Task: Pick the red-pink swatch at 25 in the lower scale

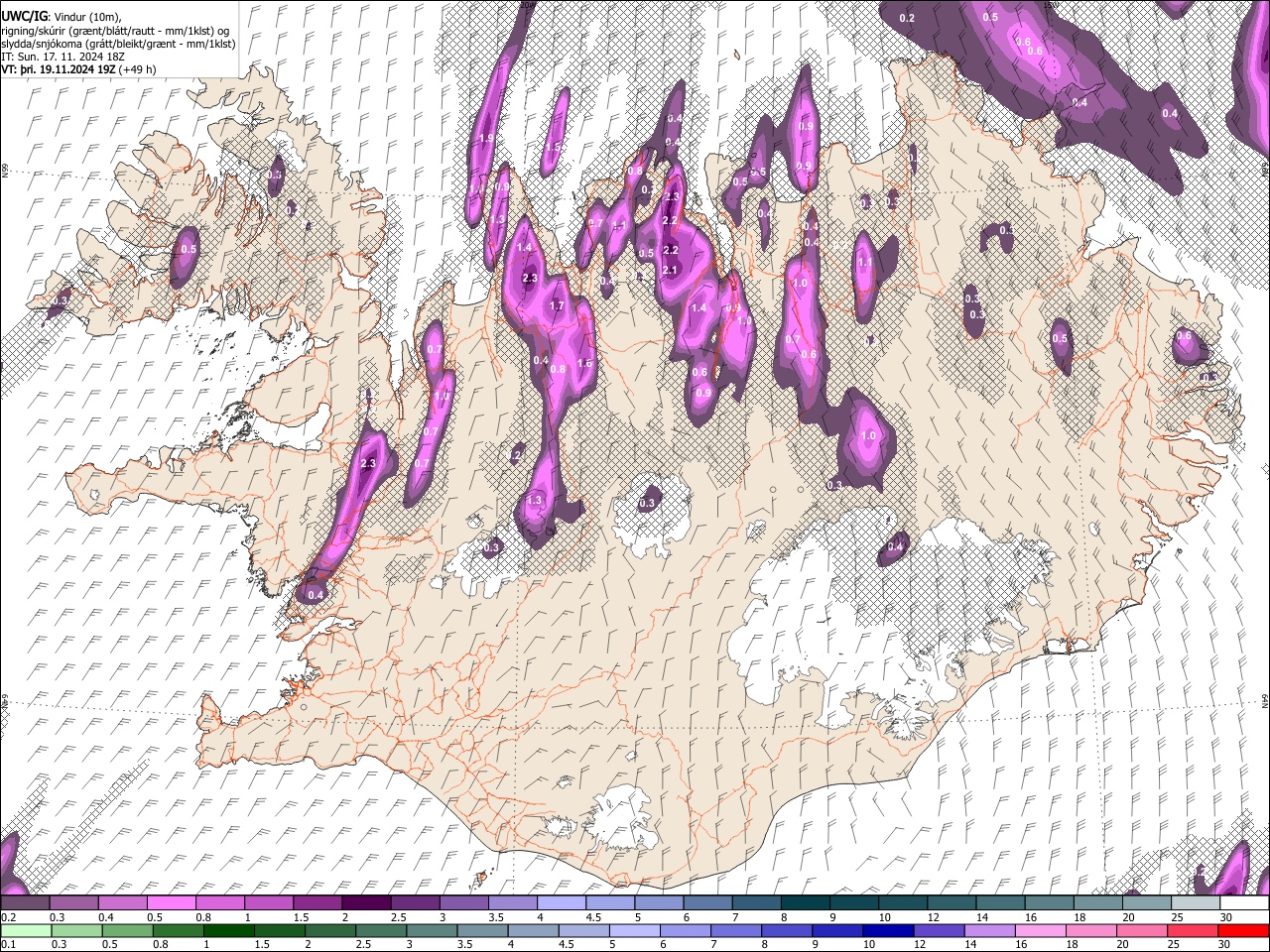Action: click(x=1193, y=930)
